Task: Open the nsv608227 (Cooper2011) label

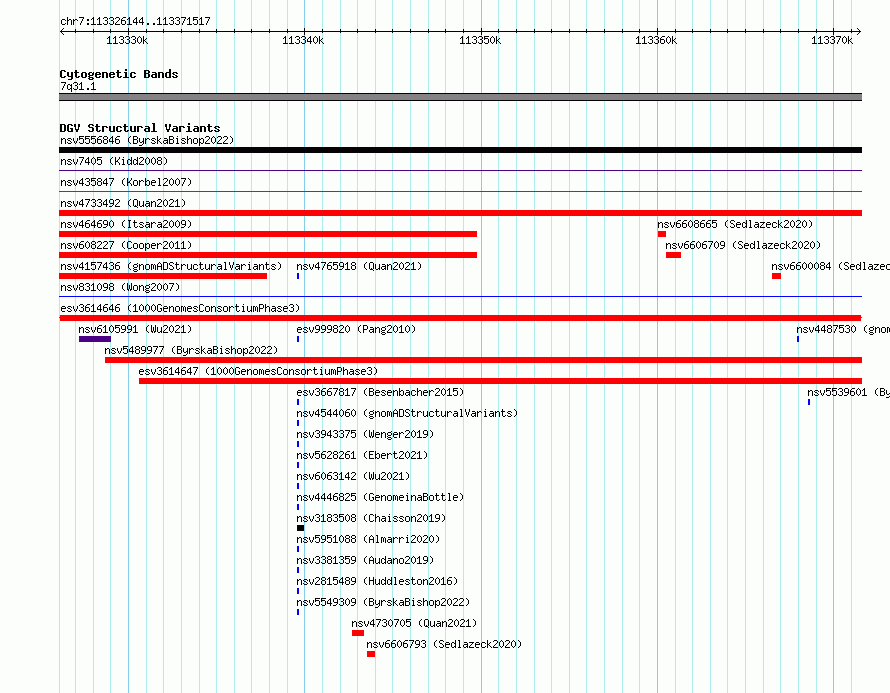Action: [126, 245]
